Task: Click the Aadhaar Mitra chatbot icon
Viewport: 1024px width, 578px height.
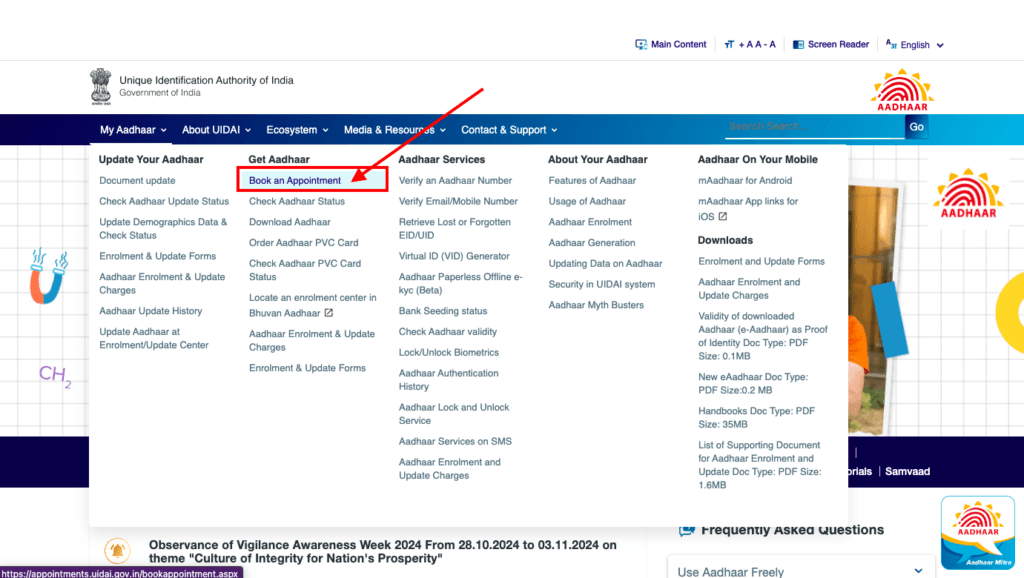Action: 978,532
